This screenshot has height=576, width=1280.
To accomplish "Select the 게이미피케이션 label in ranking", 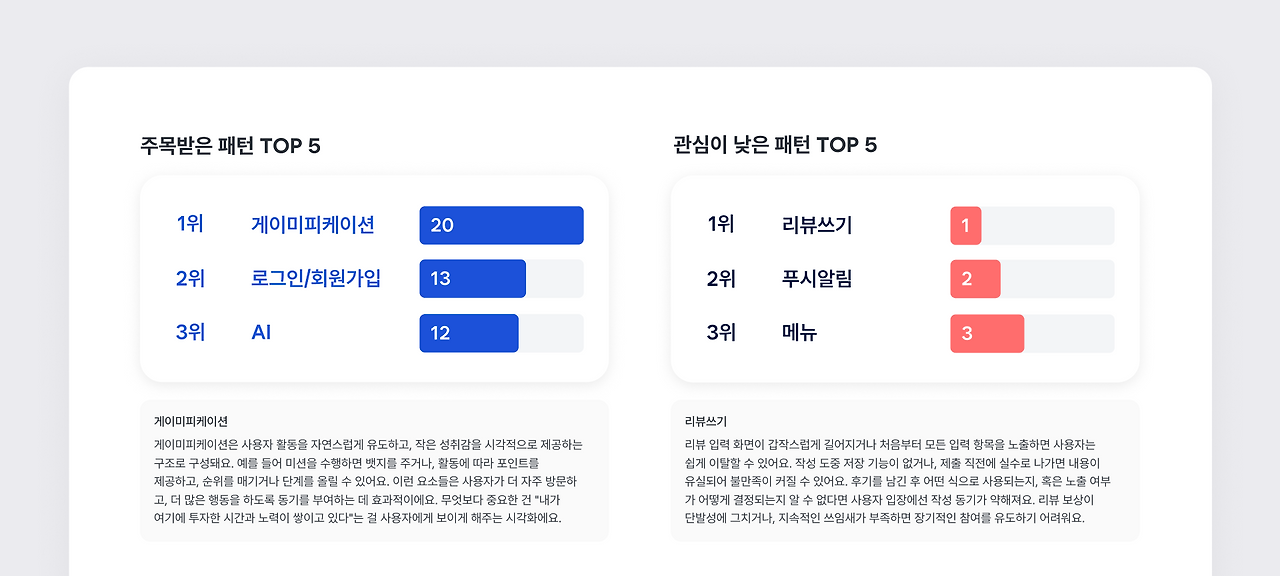I will [313, 225].
